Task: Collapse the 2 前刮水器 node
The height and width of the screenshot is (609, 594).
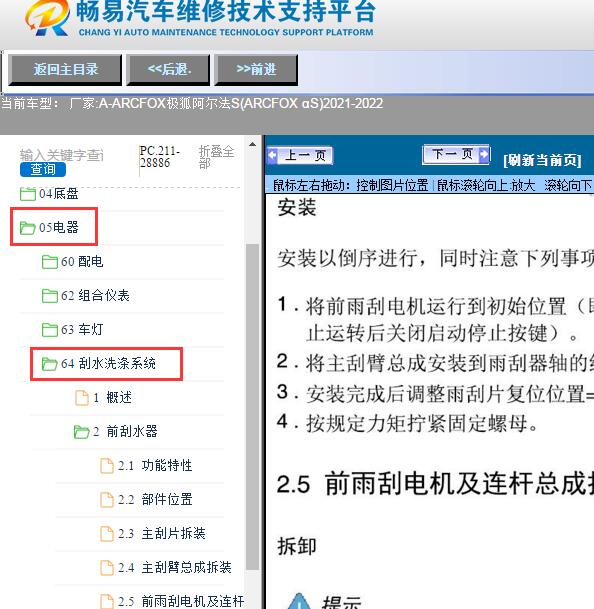Action: pyautogui.click(x=125, y=431)
